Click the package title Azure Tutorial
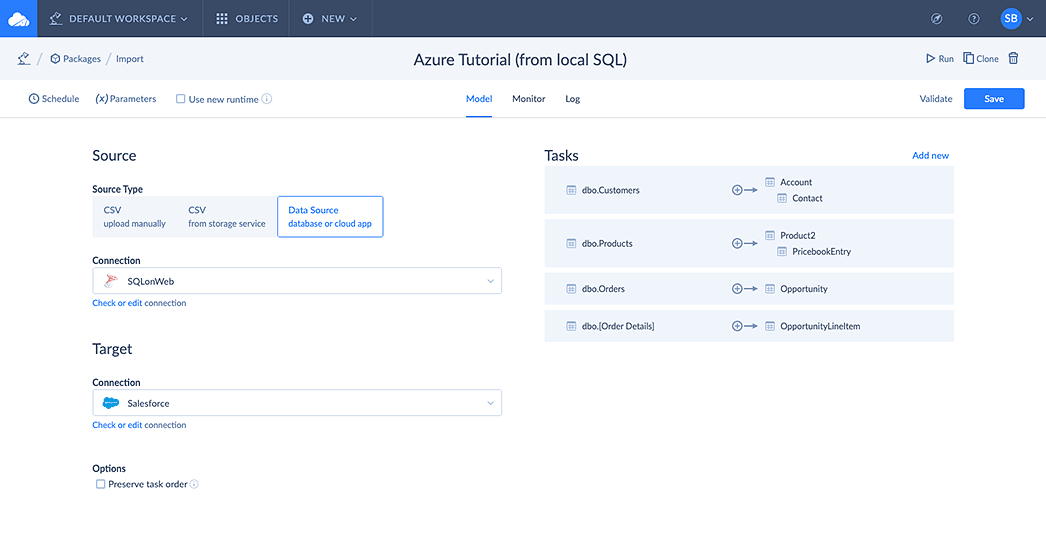The width and height of the screenshot is (1046, 552). click(x=520, y=59)
